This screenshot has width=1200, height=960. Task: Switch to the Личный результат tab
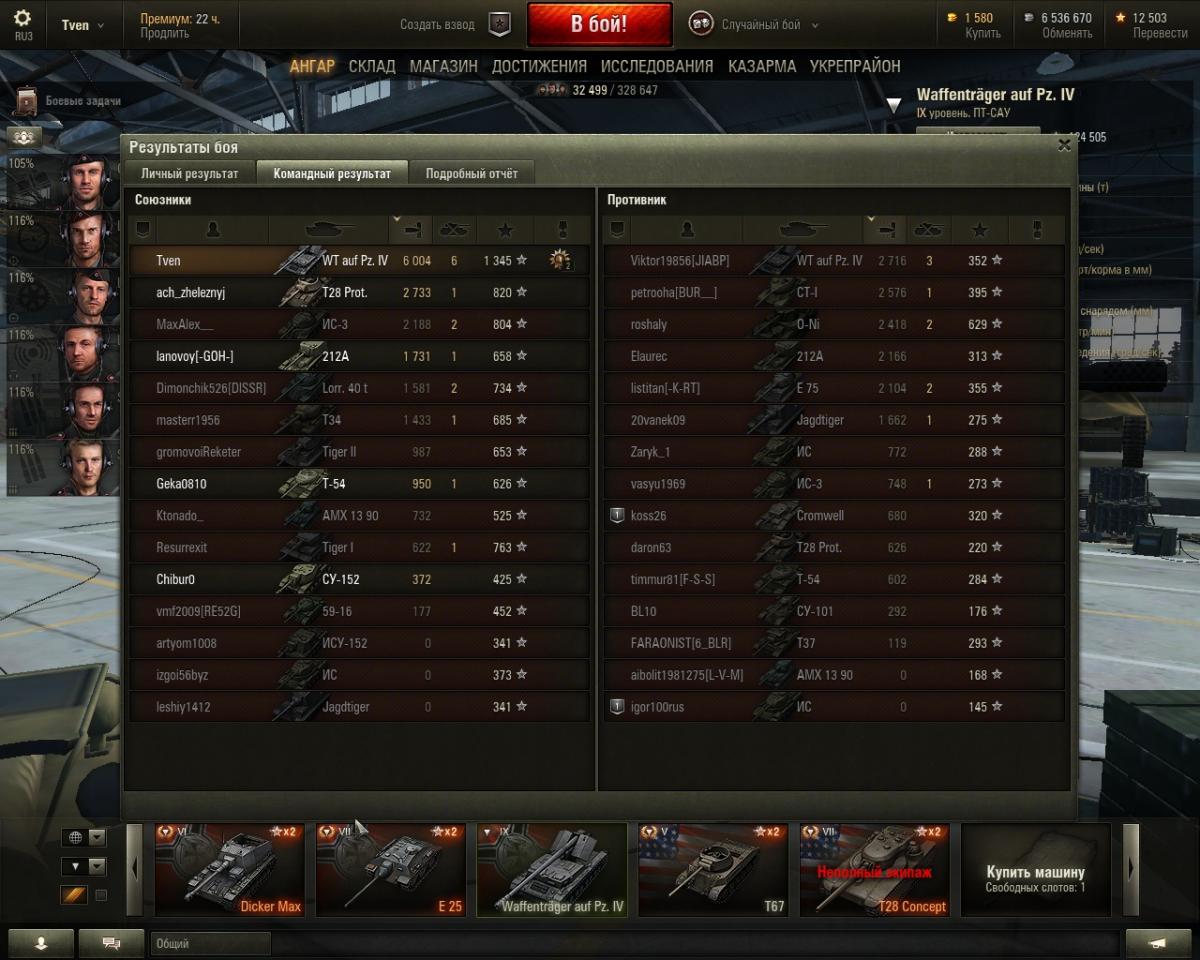point(189,173)
